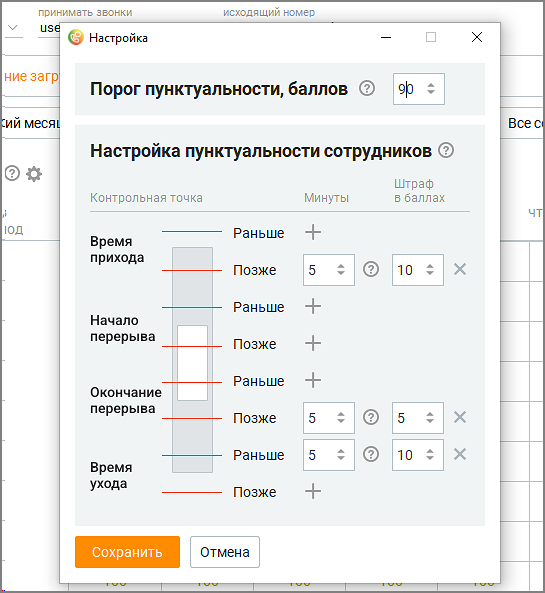The image size is (545, 593).
Task: Show help for Окончание перерыва Позже minutes
Action: click(371, 418)
